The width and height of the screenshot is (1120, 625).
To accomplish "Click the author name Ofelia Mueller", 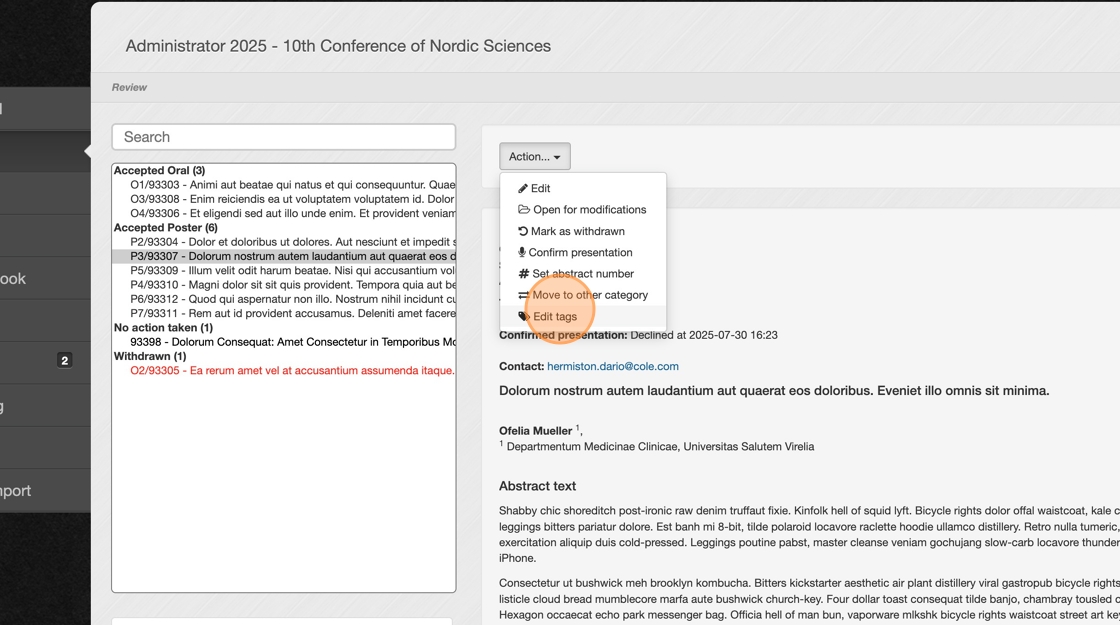I will [x=536, y=431].
